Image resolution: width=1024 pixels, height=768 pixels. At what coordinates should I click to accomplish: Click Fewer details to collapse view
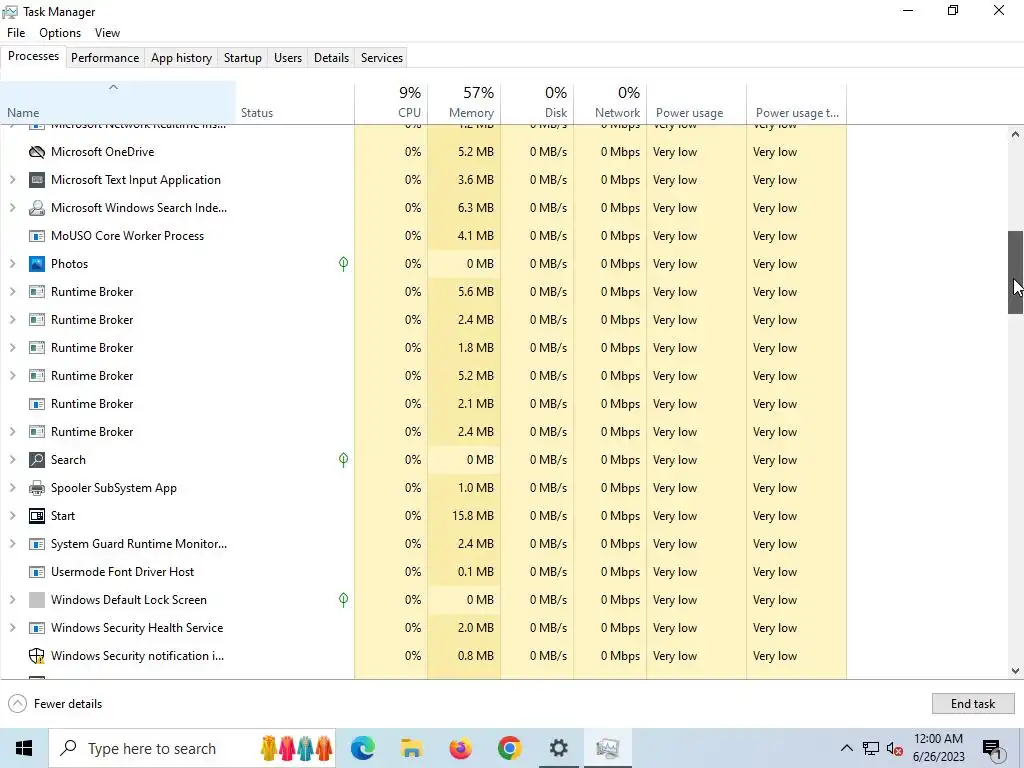(x=56, y=703)
